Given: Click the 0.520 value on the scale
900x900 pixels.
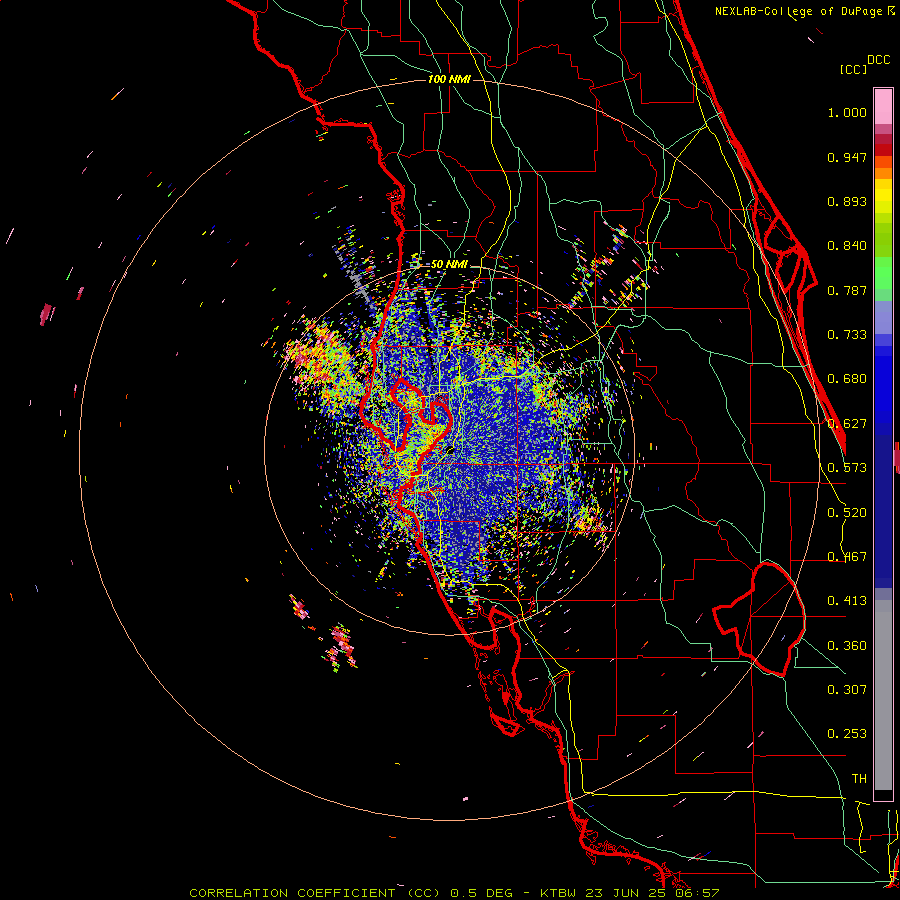Looking at the screenshot, I should point(847,513).
